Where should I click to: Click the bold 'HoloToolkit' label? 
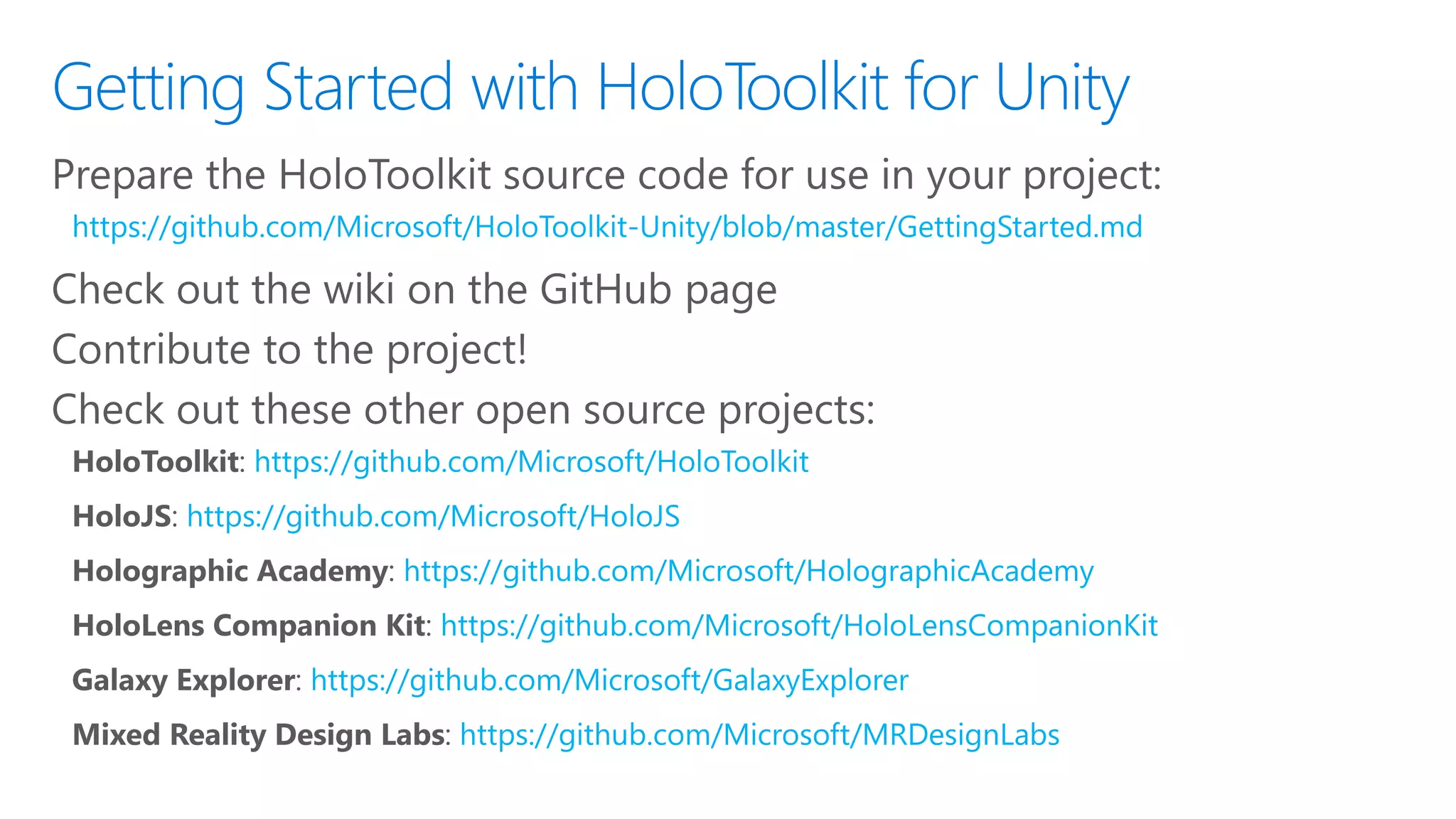[x=155, y=462]
